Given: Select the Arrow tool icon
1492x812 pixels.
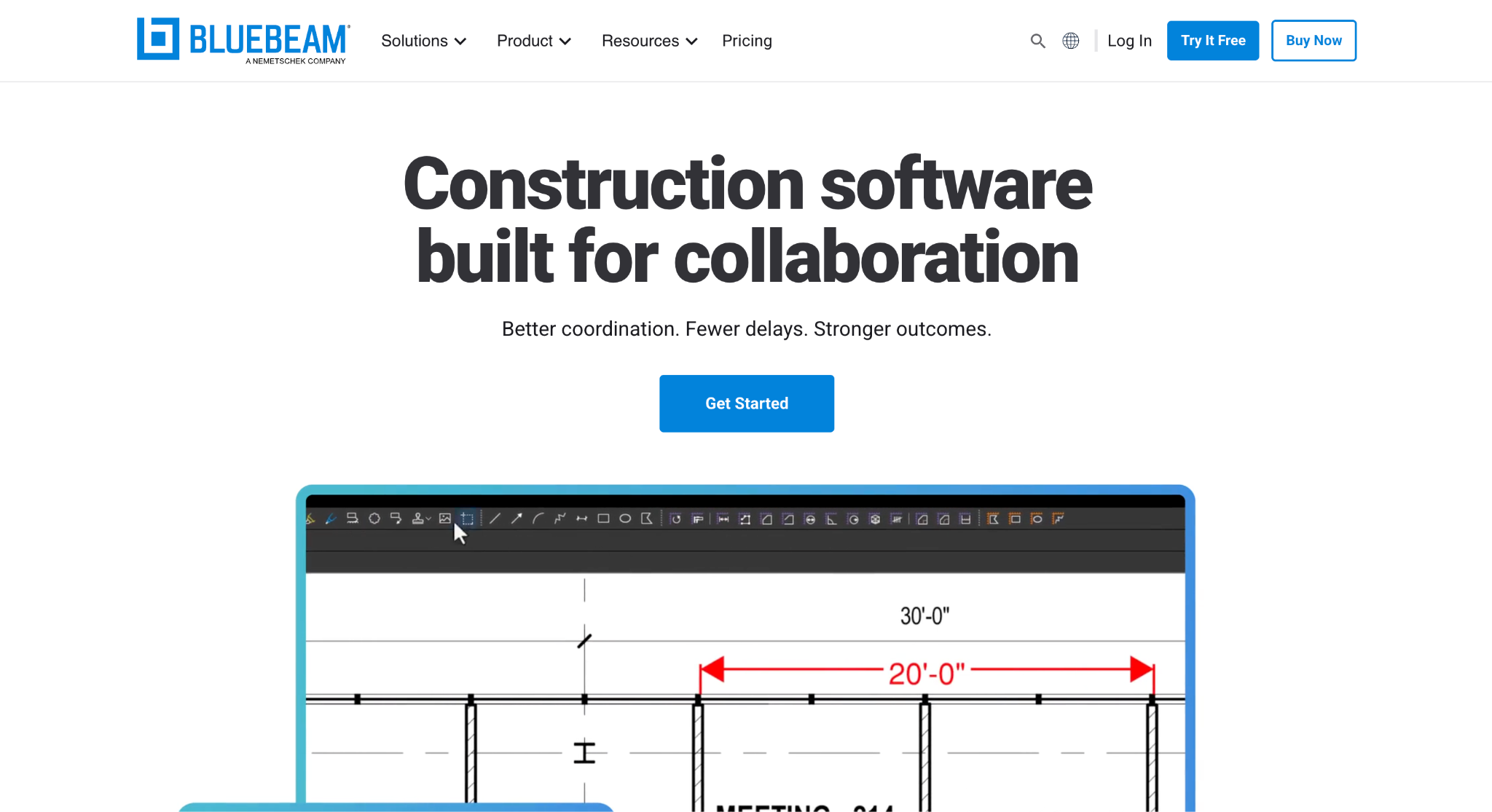Looking at the screenshot, I should [x=517, y=519].
